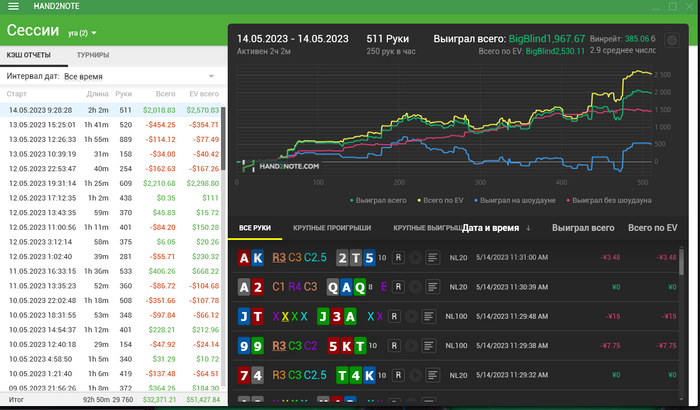Click the hands list vertical scrollbar
The image size is (700, 410).
(x=681, y=262)
